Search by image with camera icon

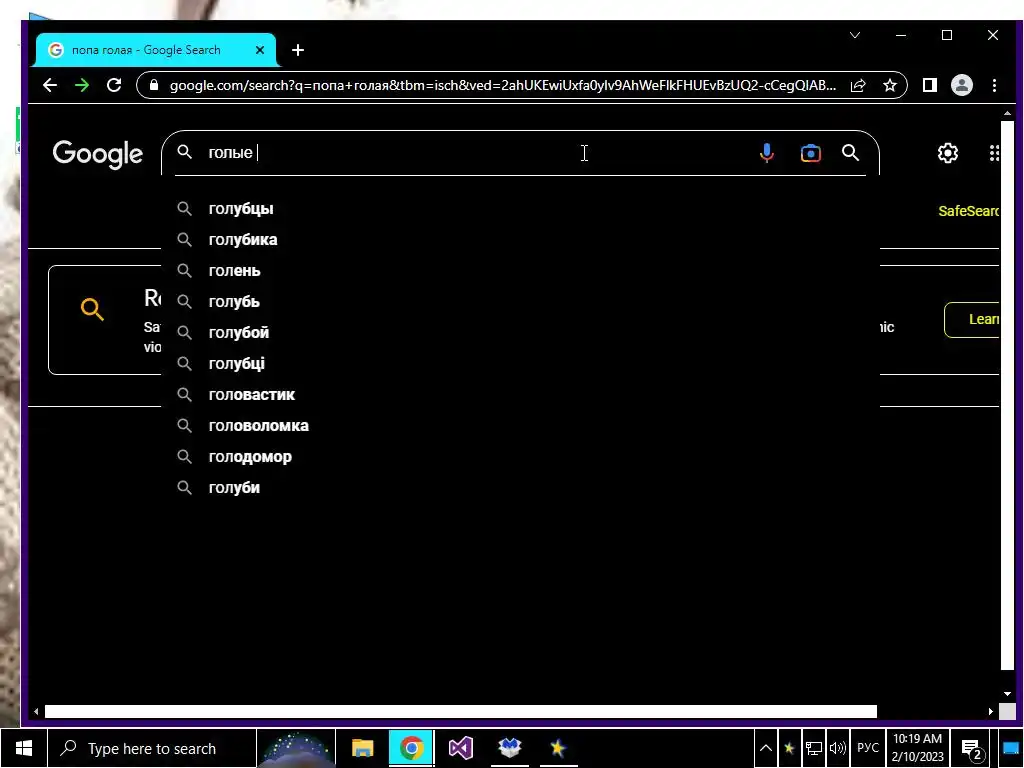[x=810, y=153]
